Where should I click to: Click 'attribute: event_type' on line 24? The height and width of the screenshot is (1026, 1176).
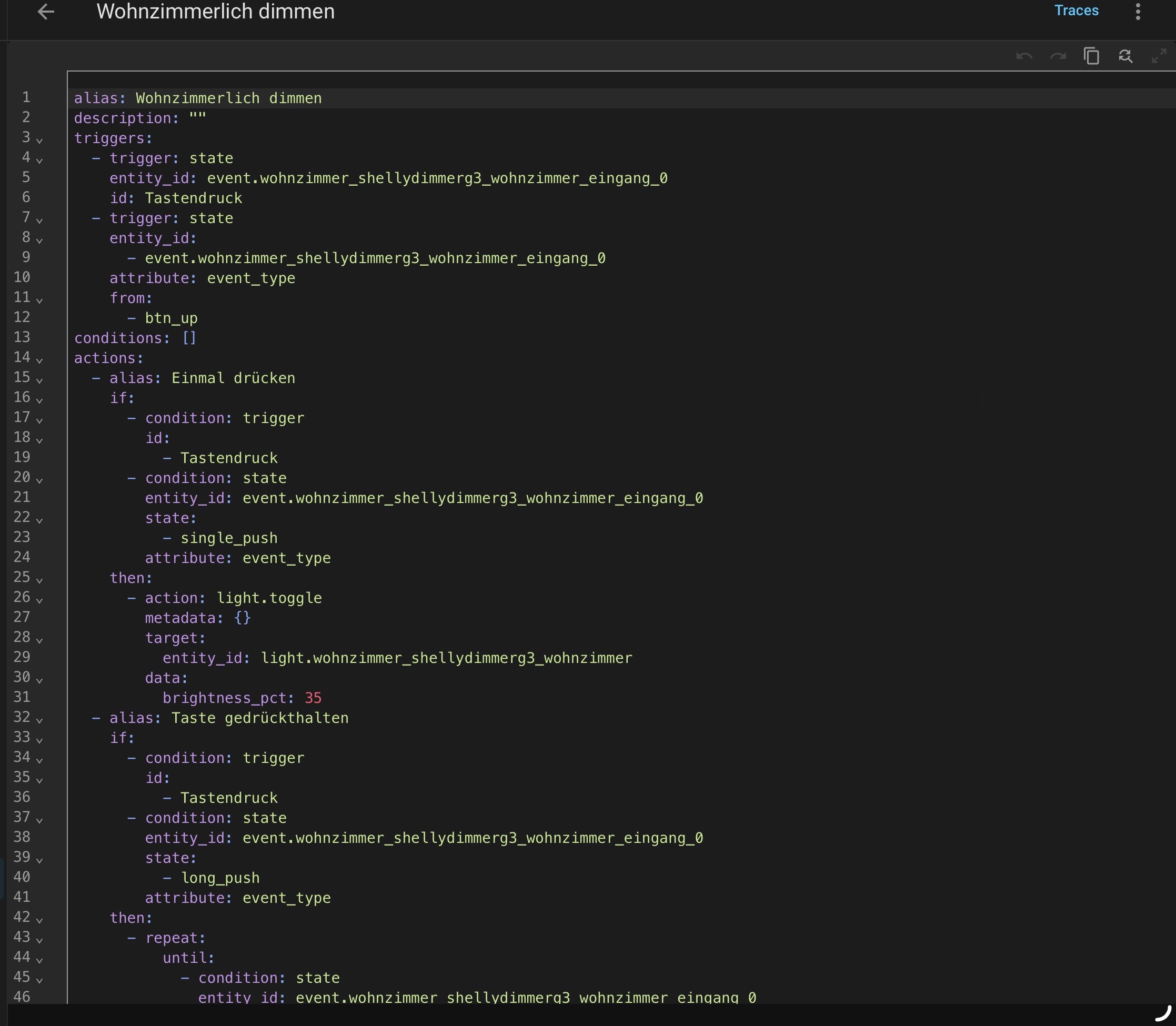click(238, 558)
